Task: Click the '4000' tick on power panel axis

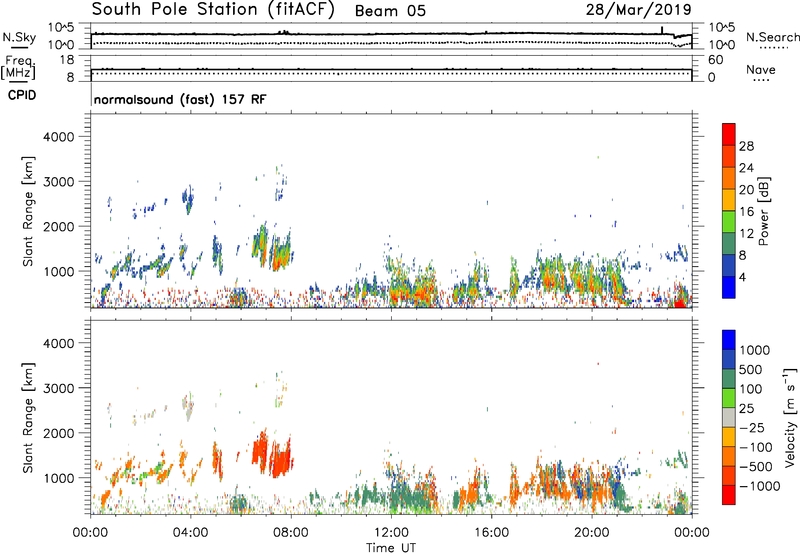Action: pyautogui.click(x=58, y=137)
